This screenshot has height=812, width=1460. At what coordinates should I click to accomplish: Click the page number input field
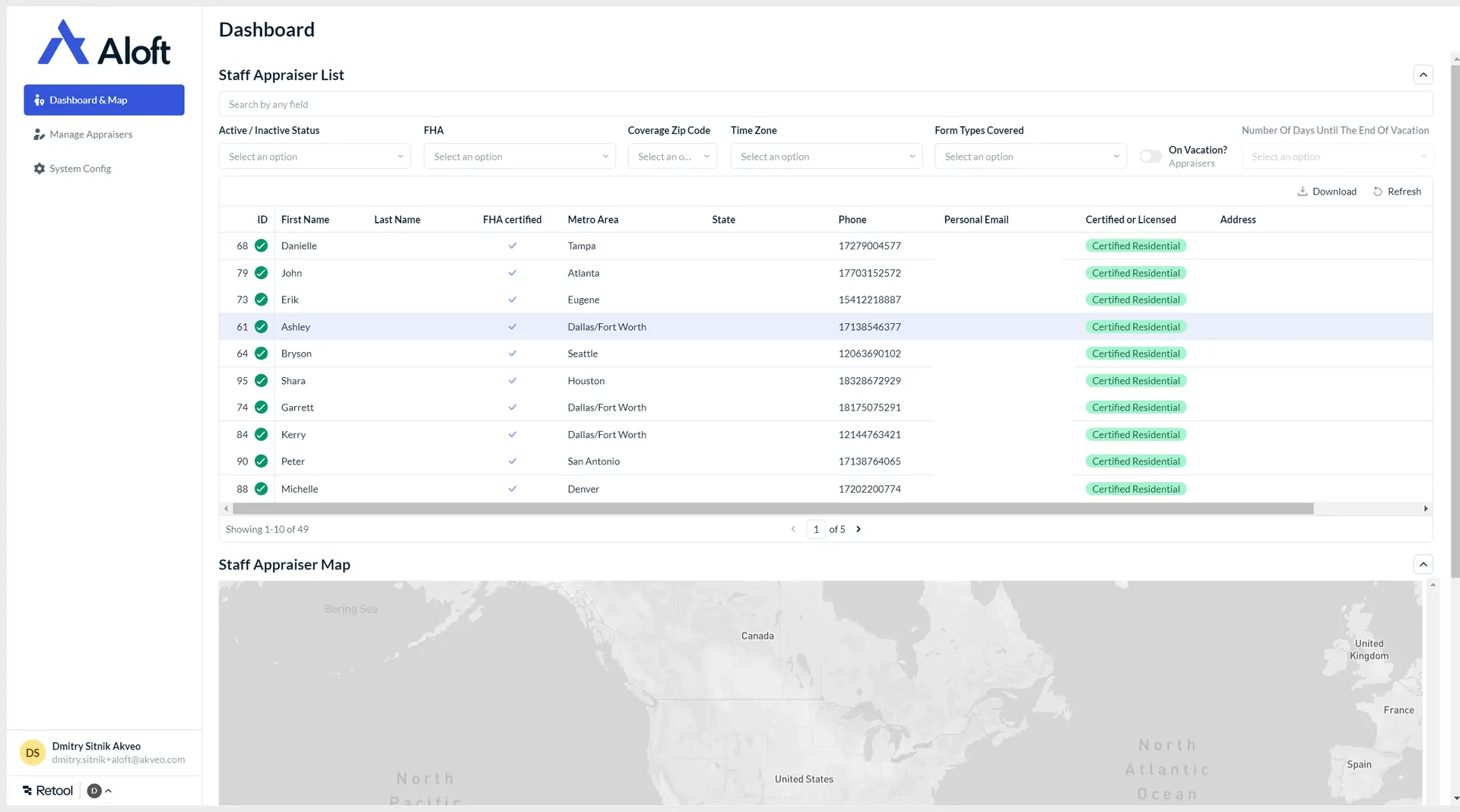pyautogui.click(x=816, y=529)
